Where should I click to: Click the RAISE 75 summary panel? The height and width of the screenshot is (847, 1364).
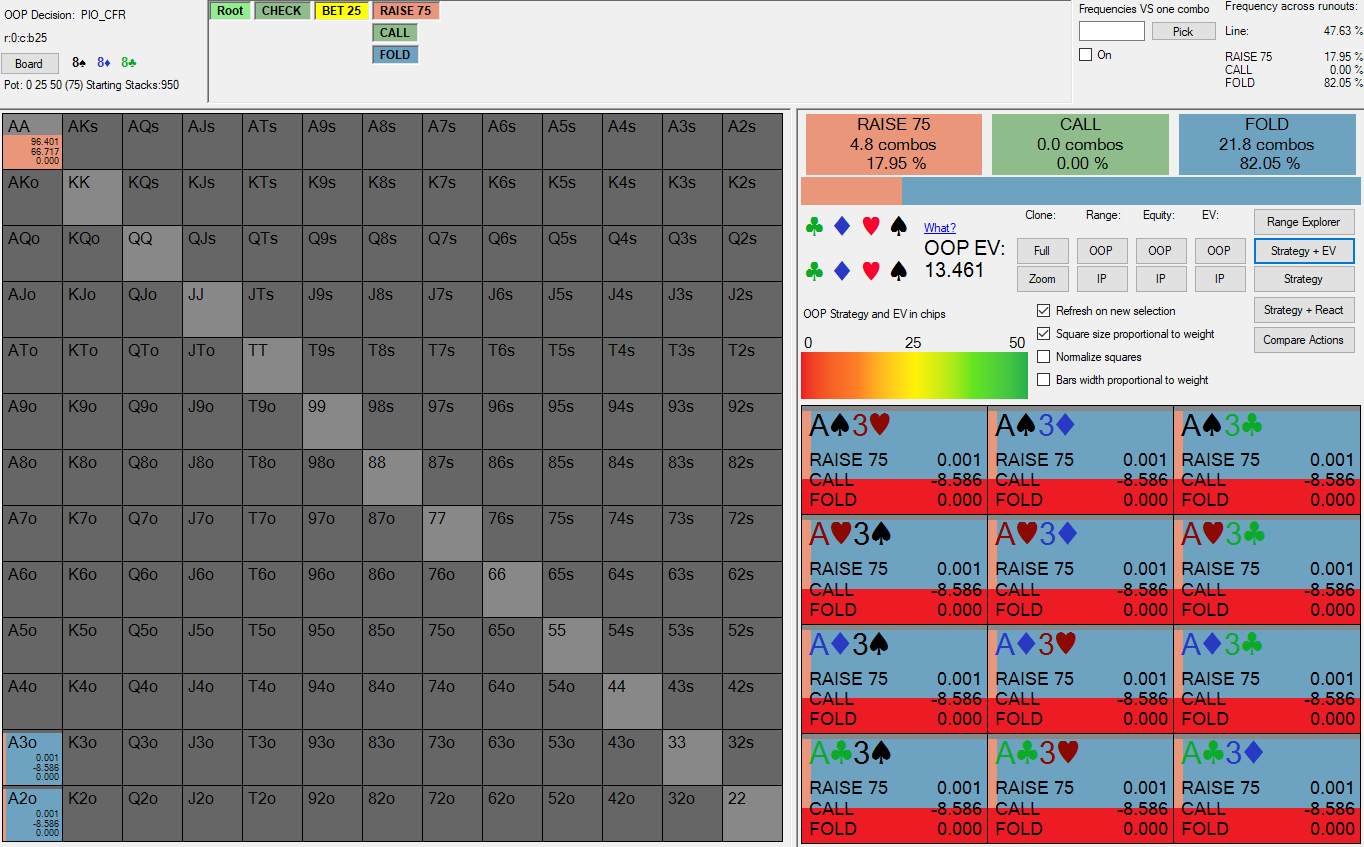(894, 144)
